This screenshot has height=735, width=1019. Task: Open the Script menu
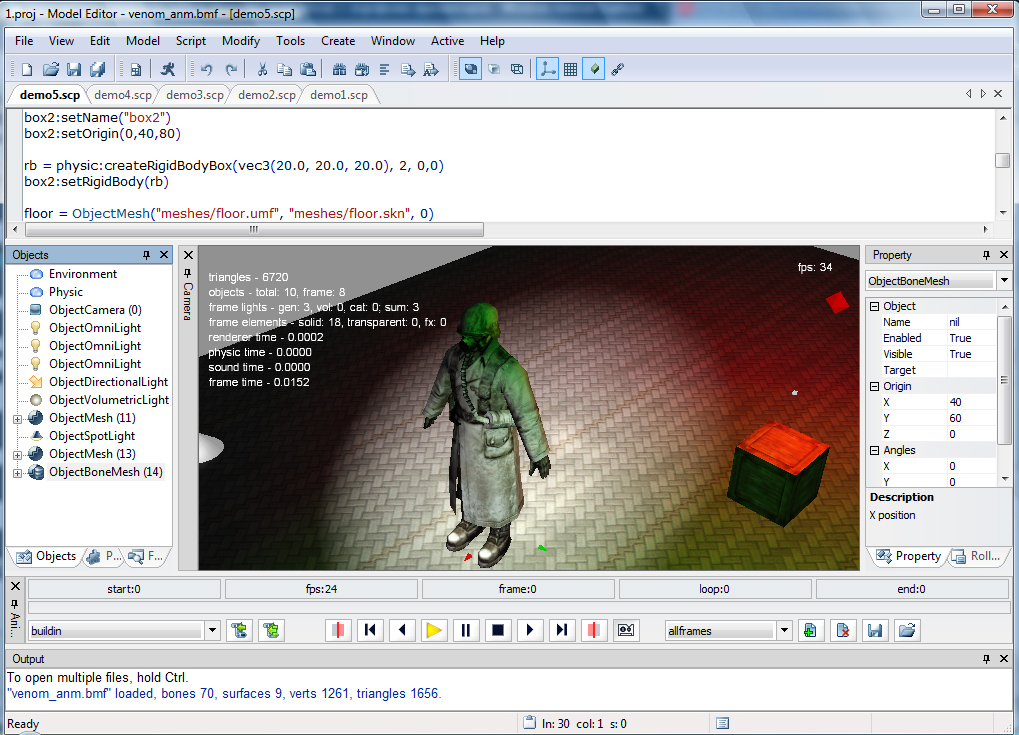pos(190,41)
